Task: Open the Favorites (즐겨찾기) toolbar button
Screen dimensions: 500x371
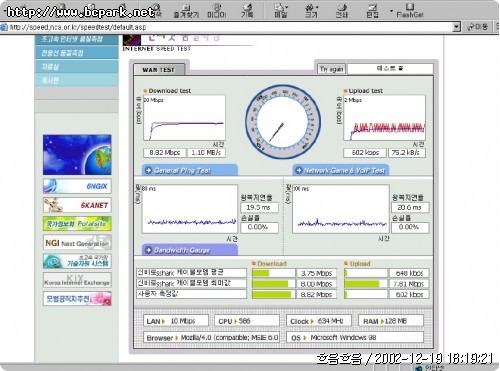Action: click(186, 11)
